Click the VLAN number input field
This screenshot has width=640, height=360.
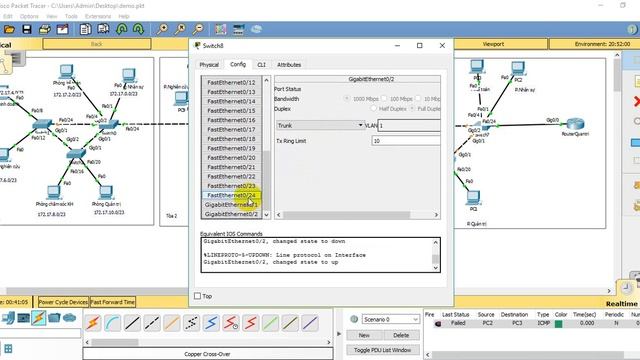(409, 125)
